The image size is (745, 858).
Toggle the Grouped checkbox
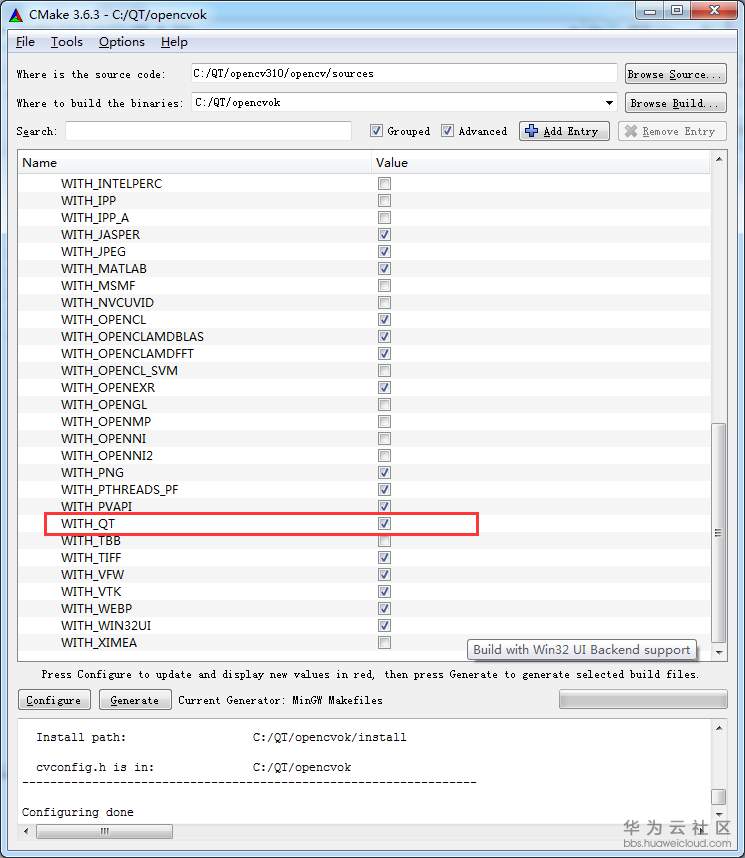click(376, 131)
